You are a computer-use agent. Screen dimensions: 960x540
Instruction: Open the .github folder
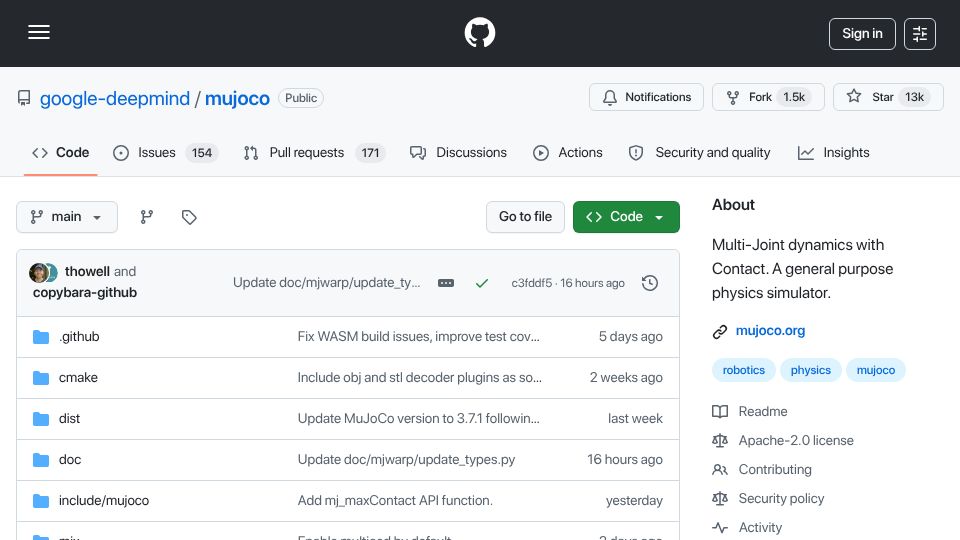tap(79, 337)
